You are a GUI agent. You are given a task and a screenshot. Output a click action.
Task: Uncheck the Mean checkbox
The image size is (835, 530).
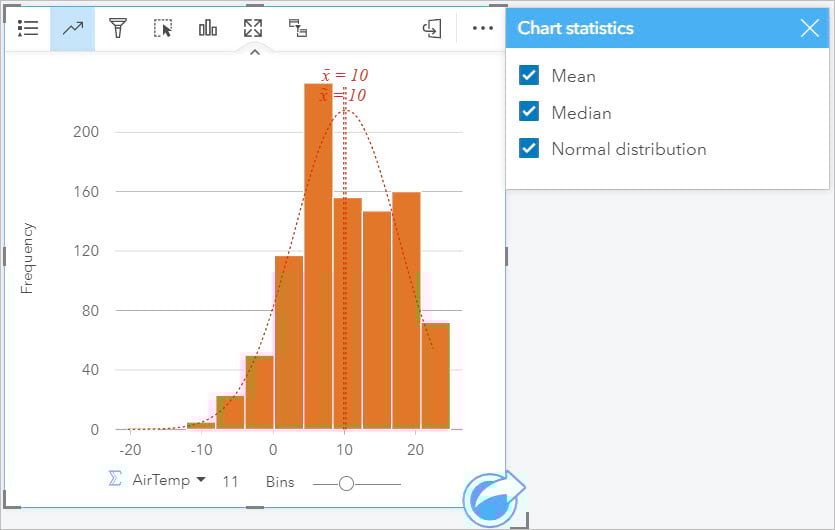tap(529, 76)
